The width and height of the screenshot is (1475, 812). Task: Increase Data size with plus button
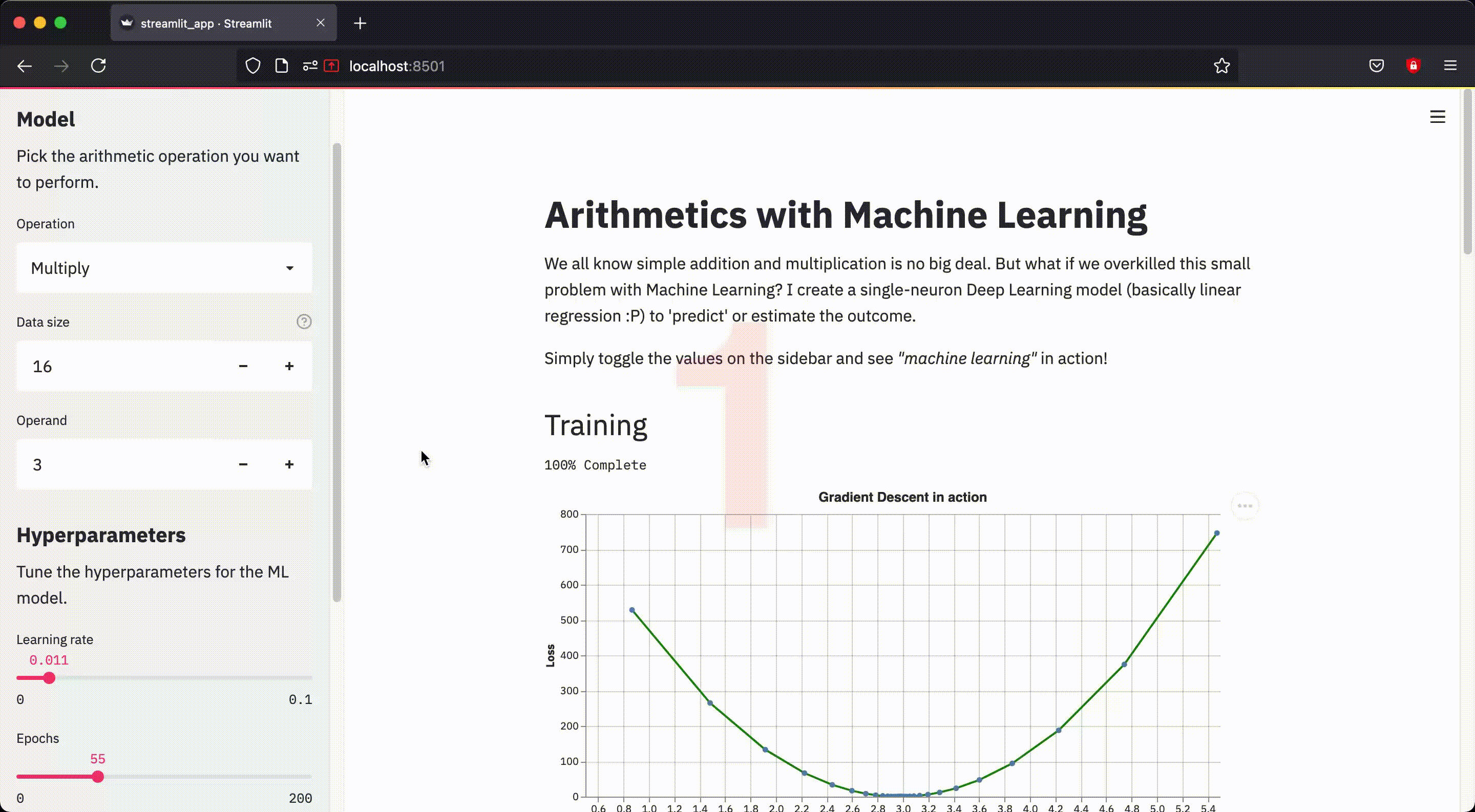[289, 366]
